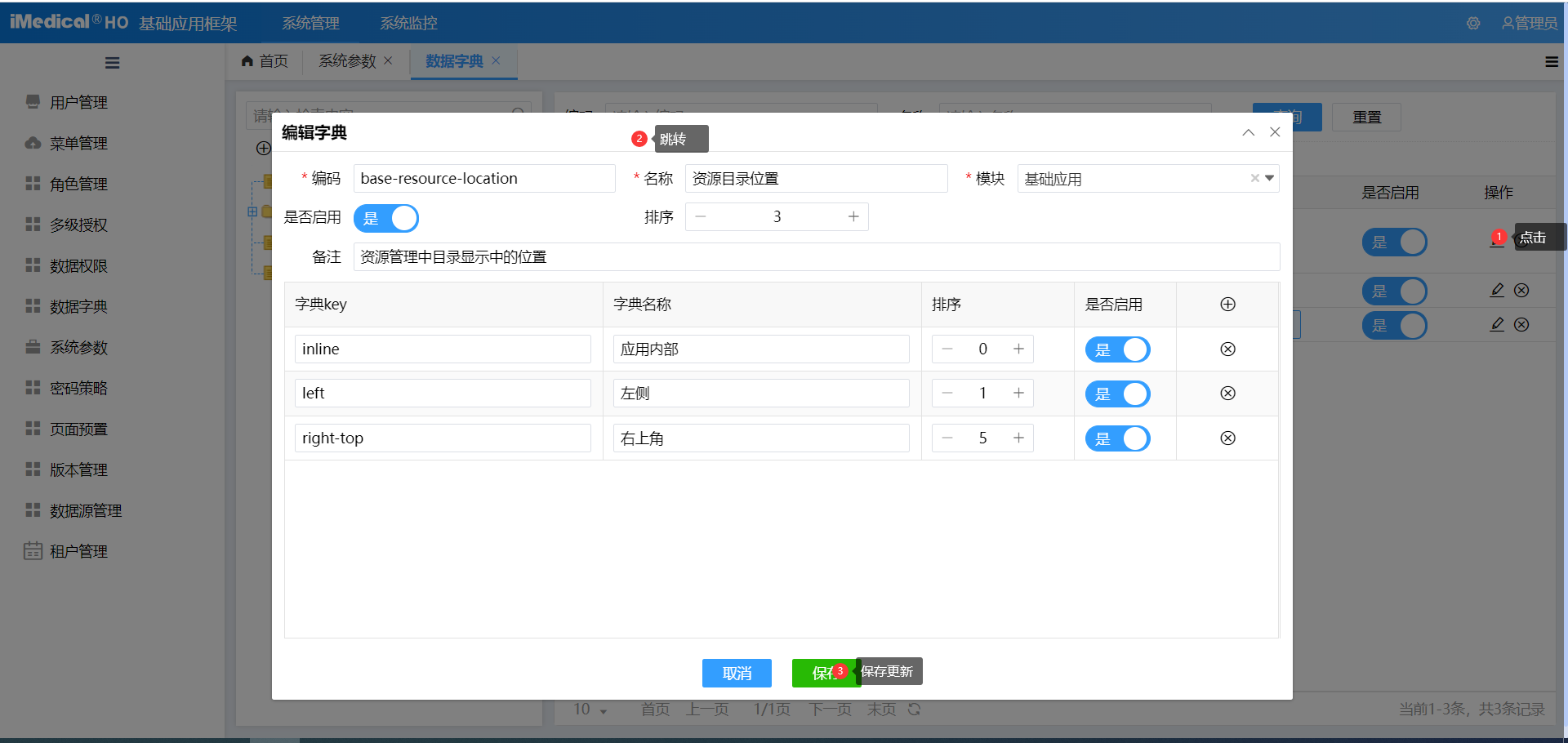The width and height of the screenshot is (1568, 743).
Task: Increase the inline row sort order
Action: [x=1018, y=349]
